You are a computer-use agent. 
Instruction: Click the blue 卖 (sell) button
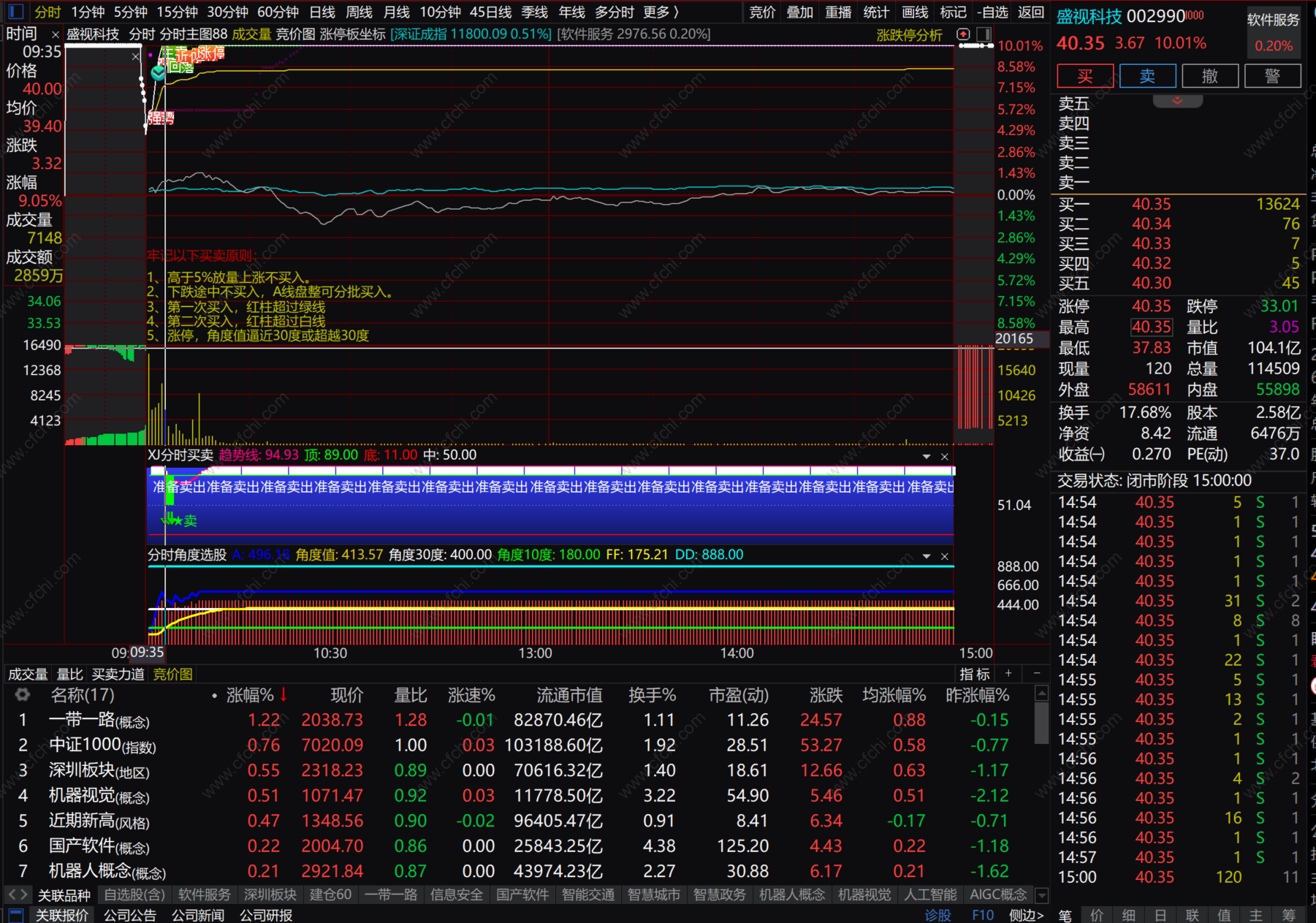[1147, 76]
